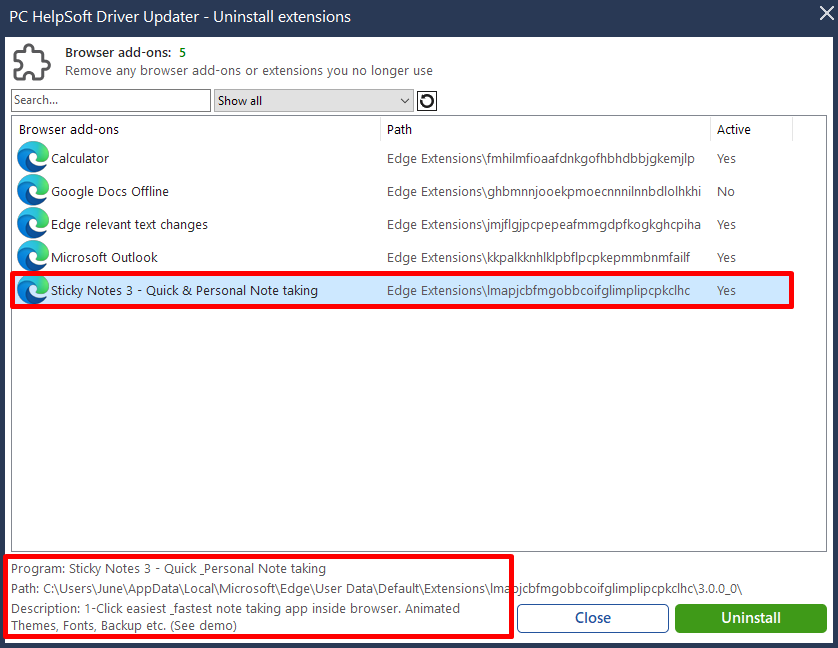Close the Uninstall extensions window
838x648 pixels.
[826, 14]
